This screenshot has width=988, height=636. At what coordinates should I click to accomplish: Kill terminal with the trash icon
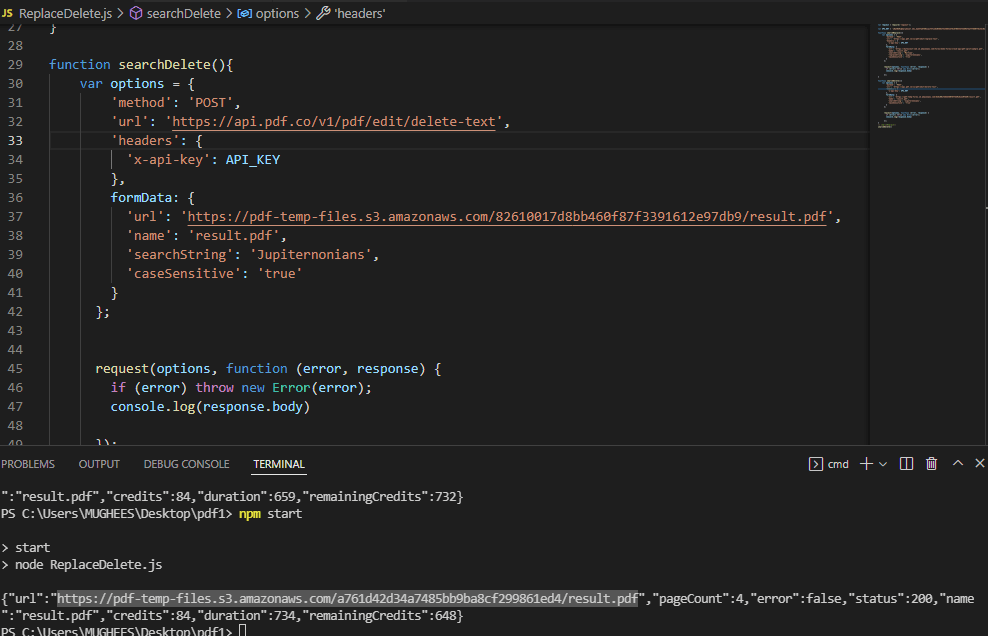932,464
